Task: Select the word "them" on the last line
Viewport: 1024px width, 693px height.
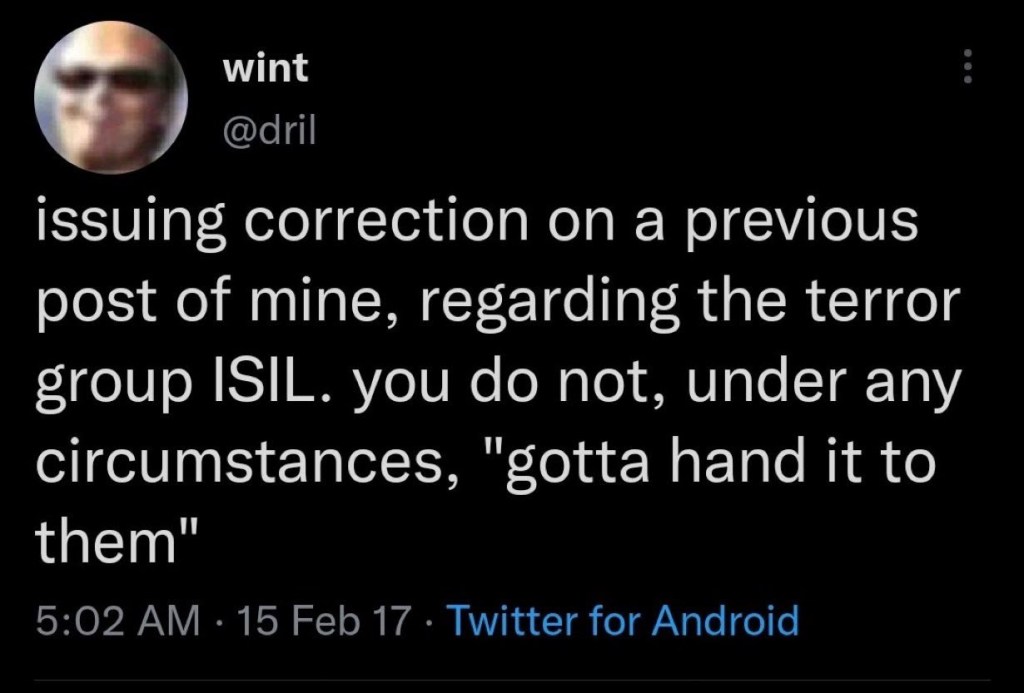Action: click(99, 540)
